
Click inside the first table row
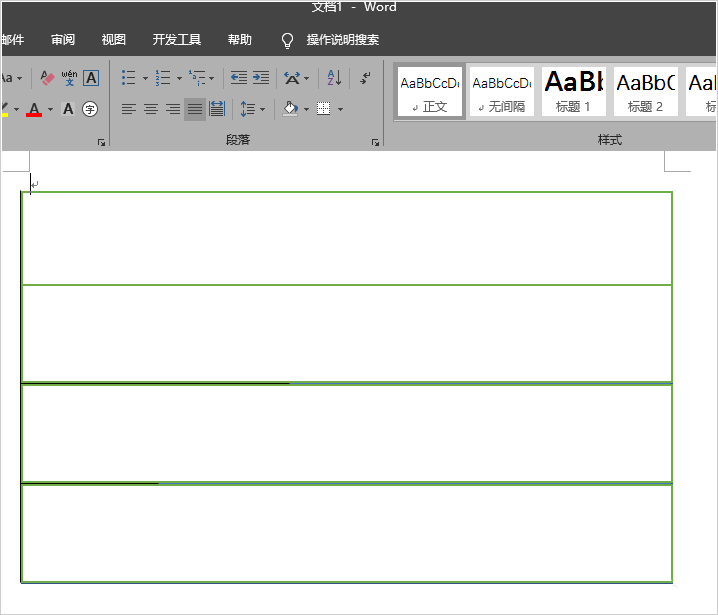coord(347,238)
